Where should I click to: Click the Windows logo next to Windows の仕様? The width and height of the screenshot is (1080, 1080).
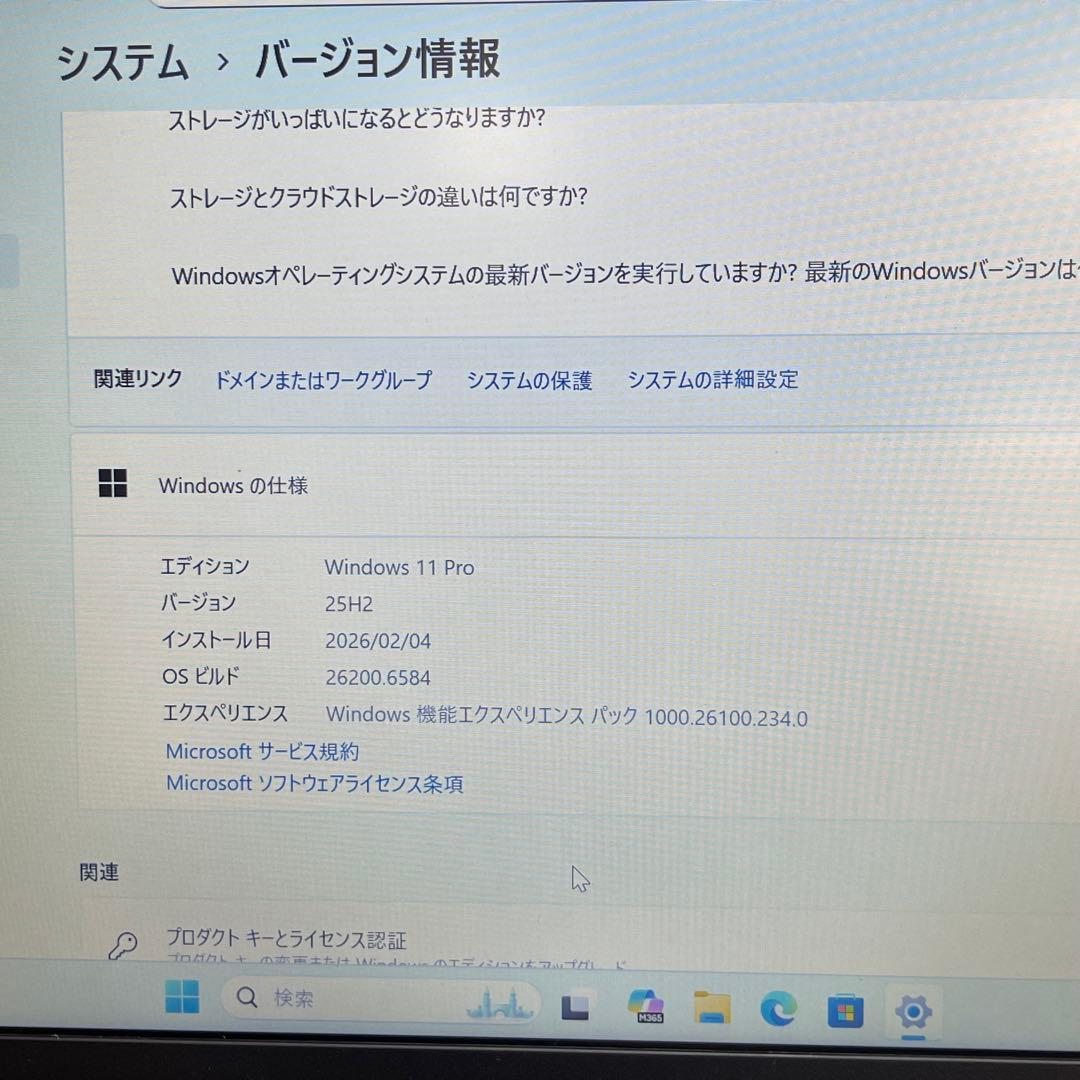pyautogui.click(x=112, y=484)
